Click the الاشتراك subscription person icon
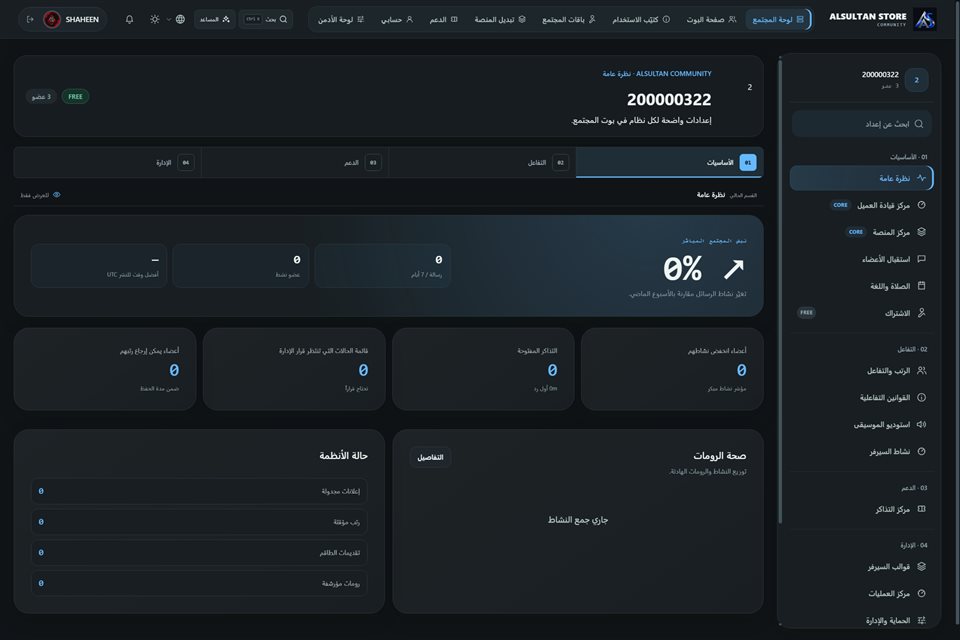960x640 pixels. coord(921,313)
